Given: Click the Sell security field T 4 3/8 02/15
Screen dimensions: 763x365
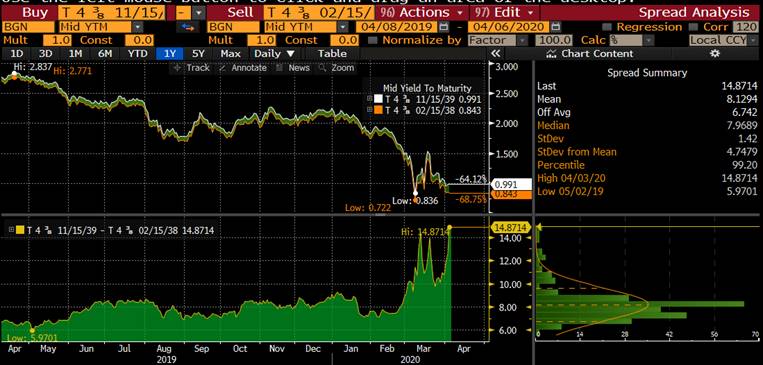Looking at the screenshot, I should pyautogui.click(x=320, y=12).
